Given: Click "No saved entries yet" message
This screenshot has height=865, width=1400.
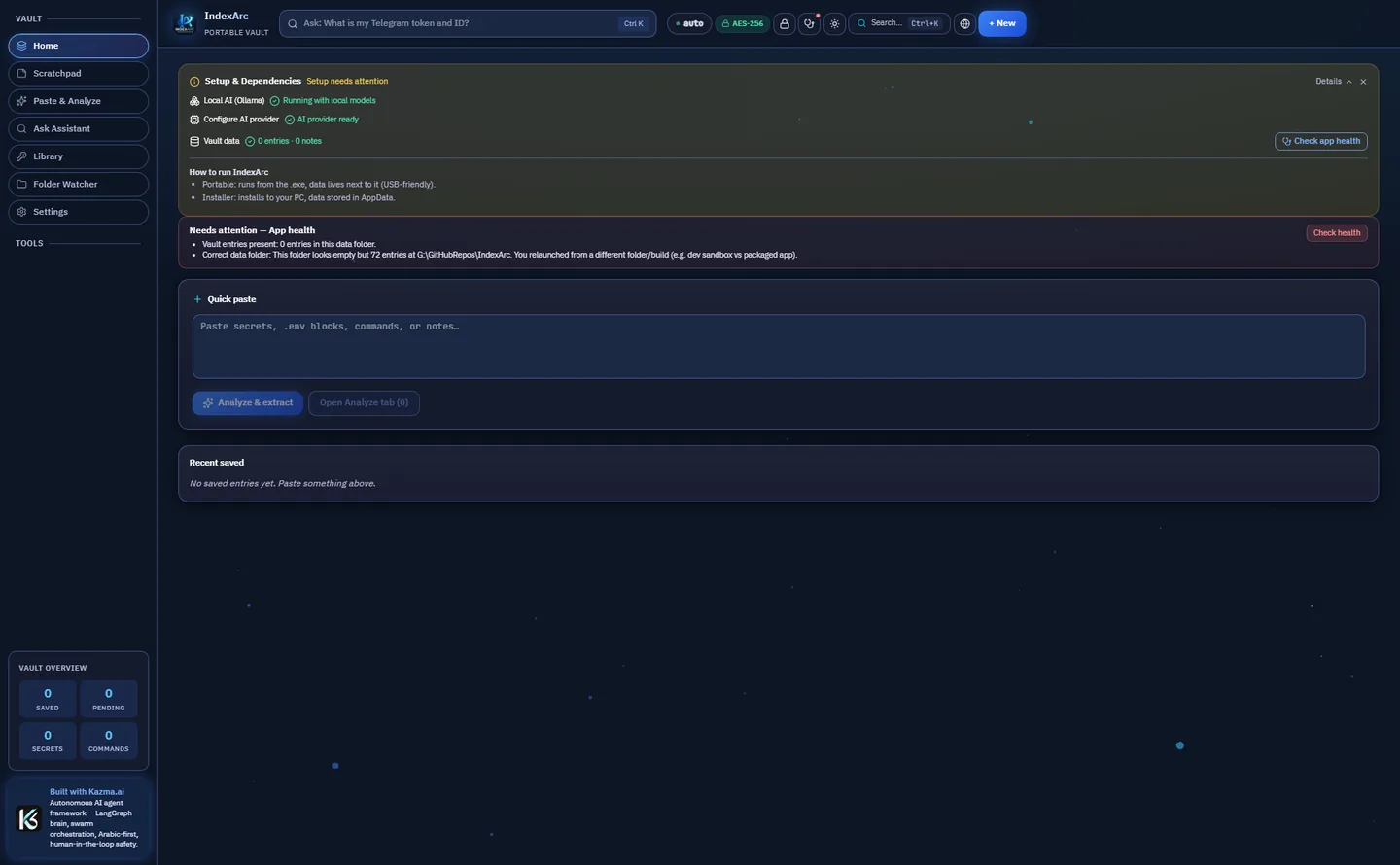Looking at the screenshot, I should [x=282, y=484].
